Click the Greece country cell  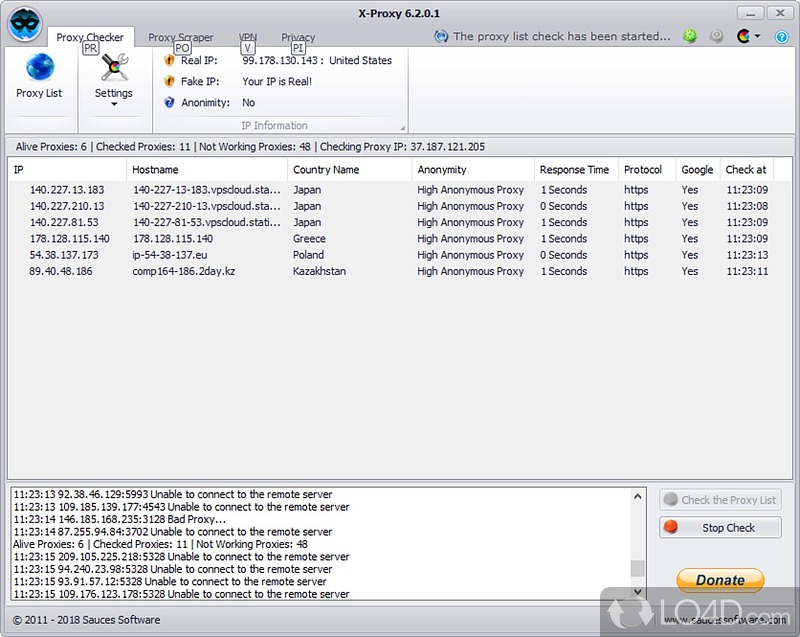(x=309, y=239)
